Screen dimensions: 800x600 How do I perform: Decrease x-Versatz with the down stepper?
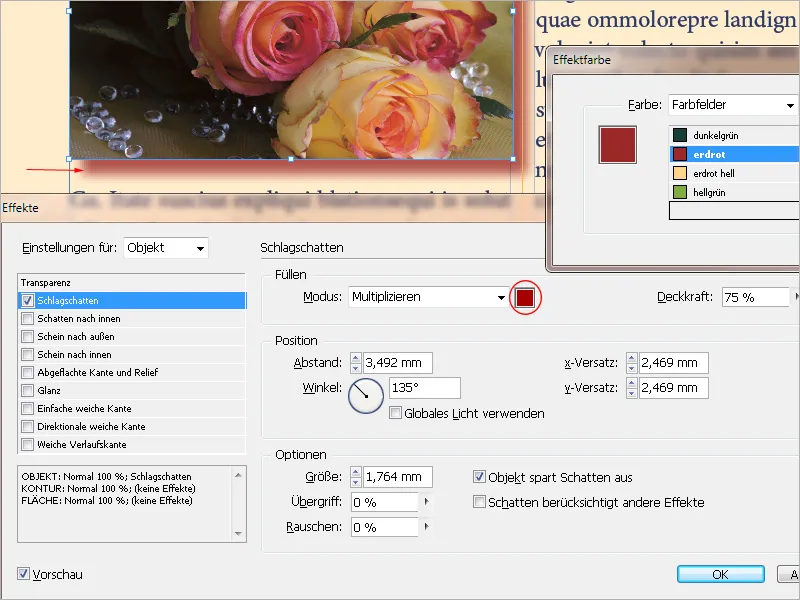[632, 368]
